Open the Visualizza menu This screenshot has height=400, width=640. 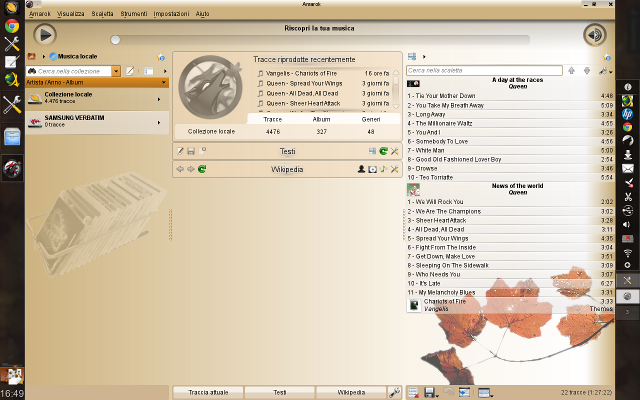pos(71,14)
